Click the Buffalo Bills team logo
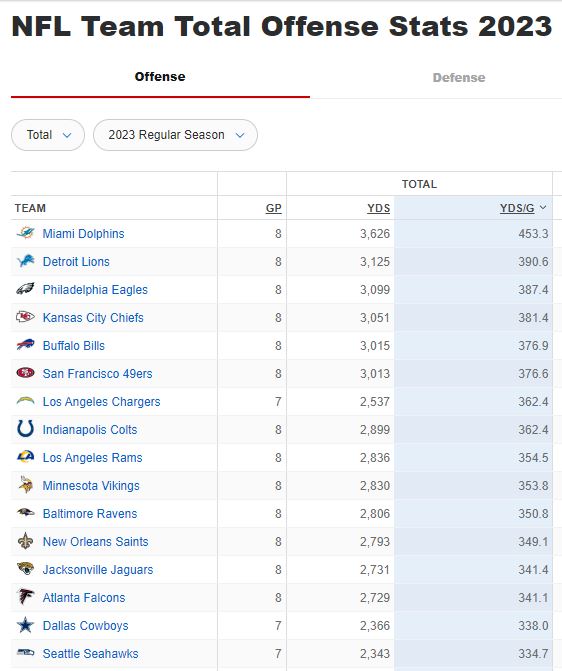The image size is (562, 671). (x=25, y=345)
